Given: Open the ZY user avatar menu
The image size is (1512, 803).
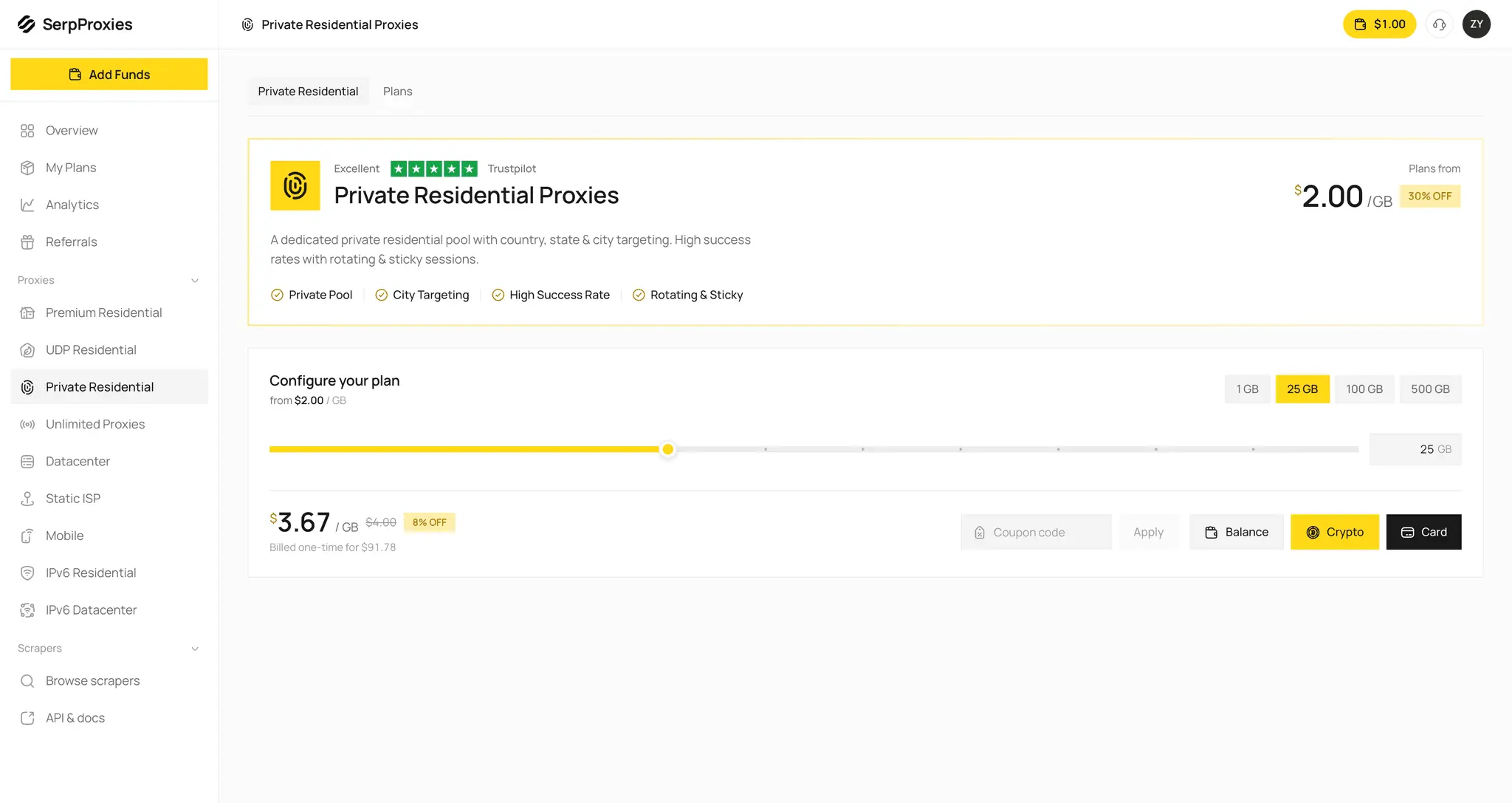Looking at the screenshot, I should coord(1476,24).
